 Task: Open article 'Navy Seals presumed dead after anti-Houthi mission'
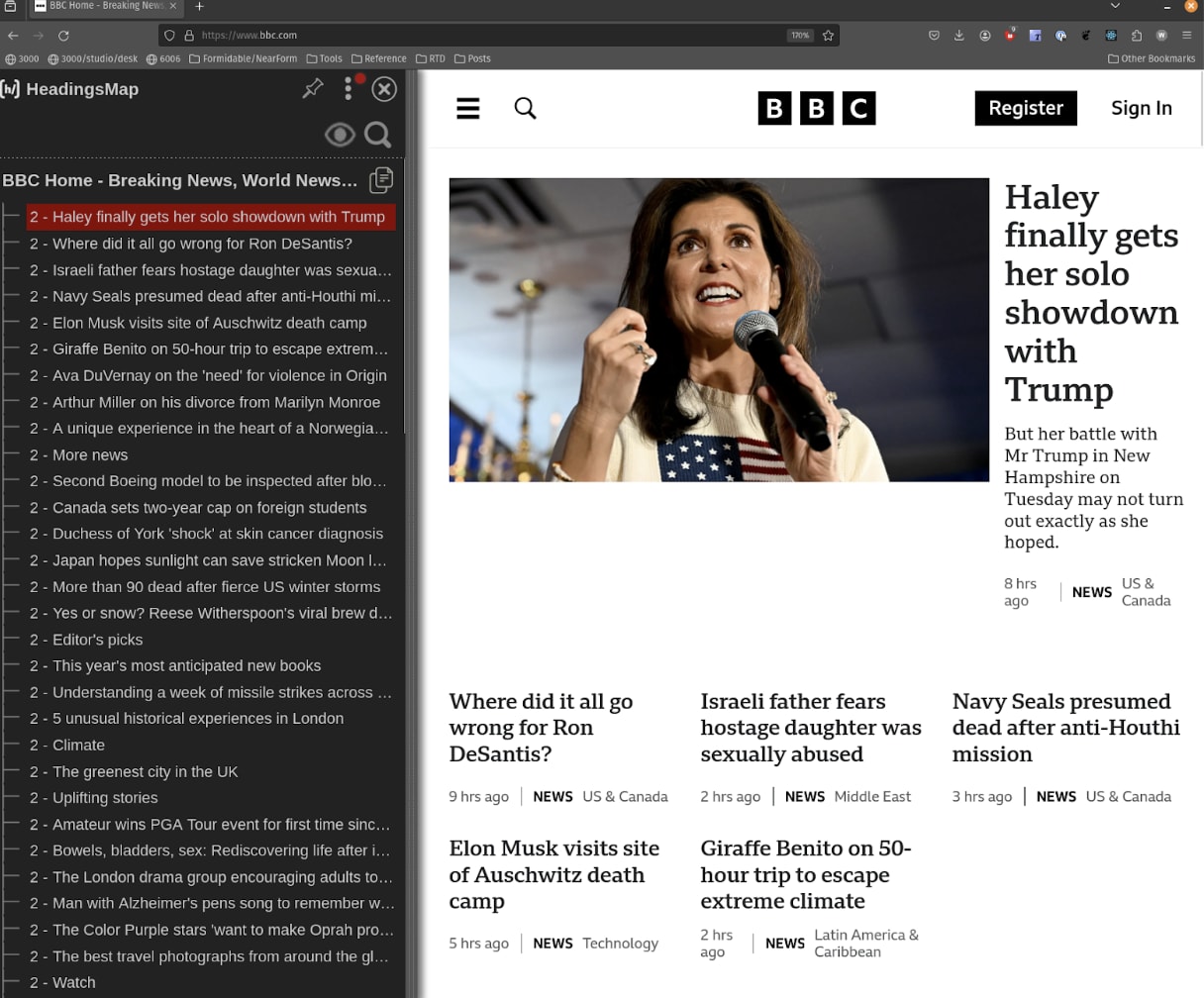[1066, 728]
